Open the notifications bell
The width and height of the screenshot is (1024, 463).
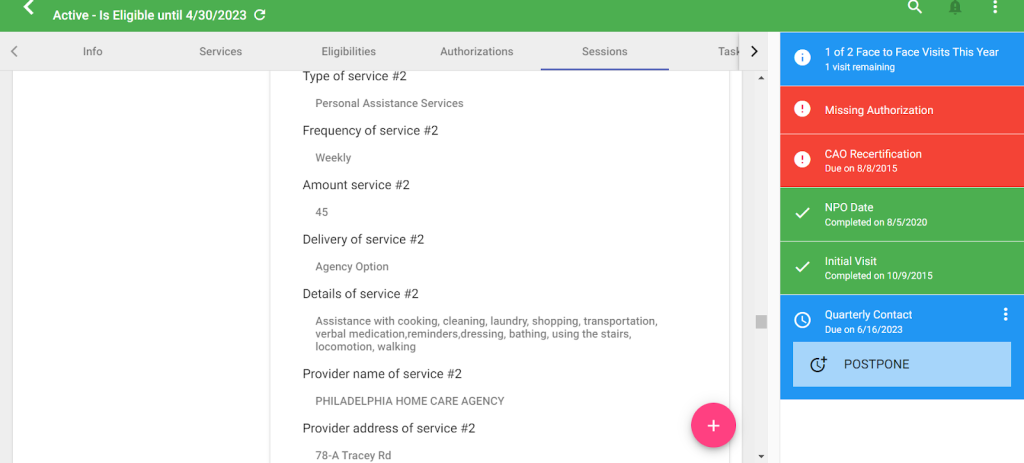click(955, 7)
